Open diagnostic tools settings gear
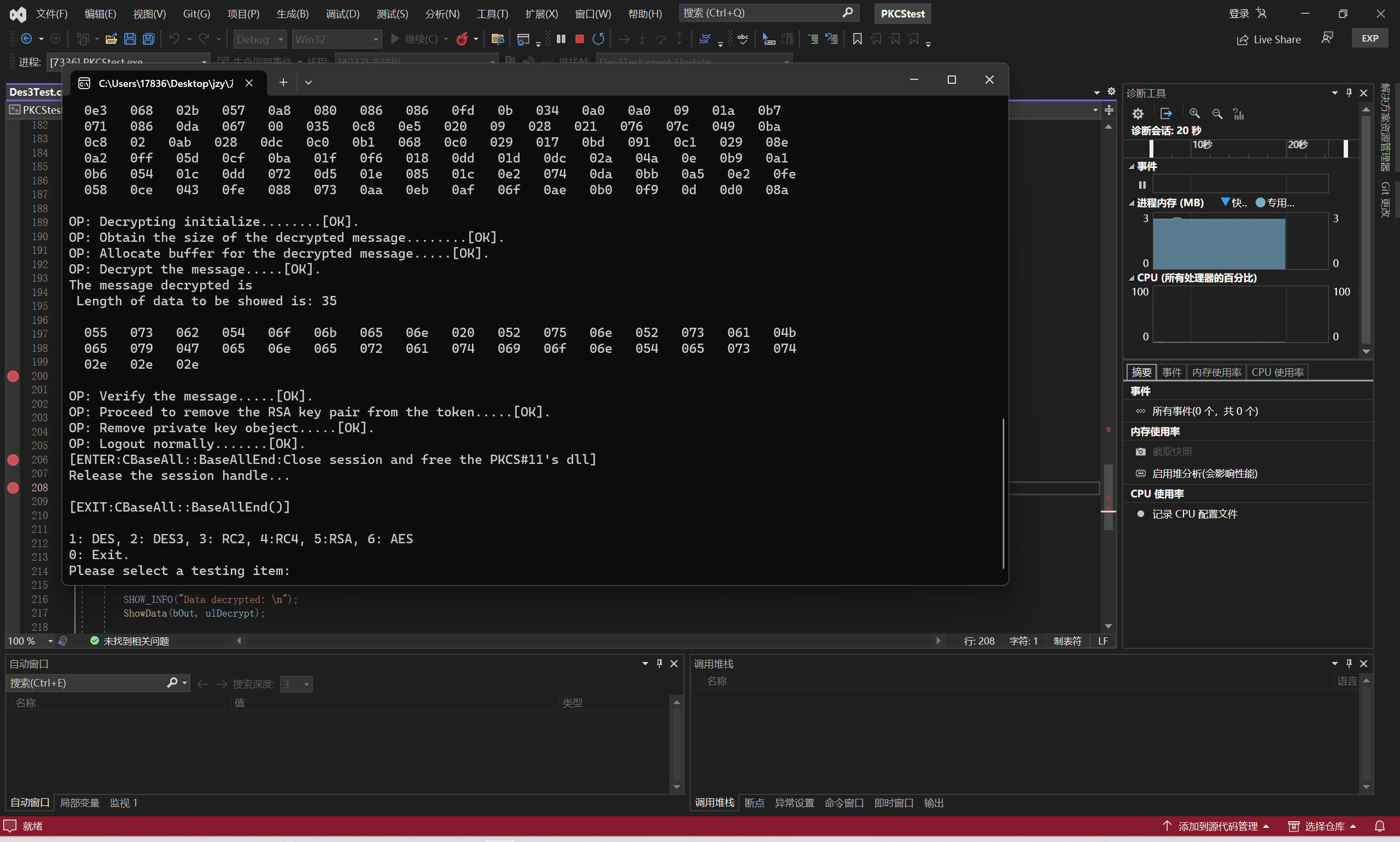 [x=1137, y=113]
